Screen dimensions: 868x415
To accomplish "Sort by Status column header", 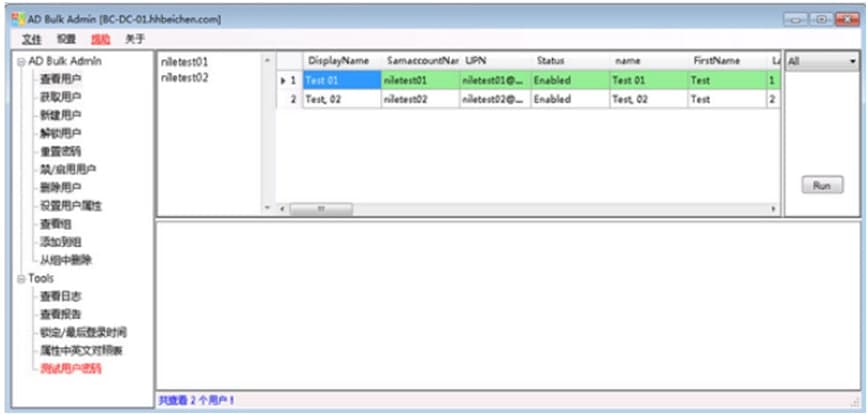I will 571,61.
